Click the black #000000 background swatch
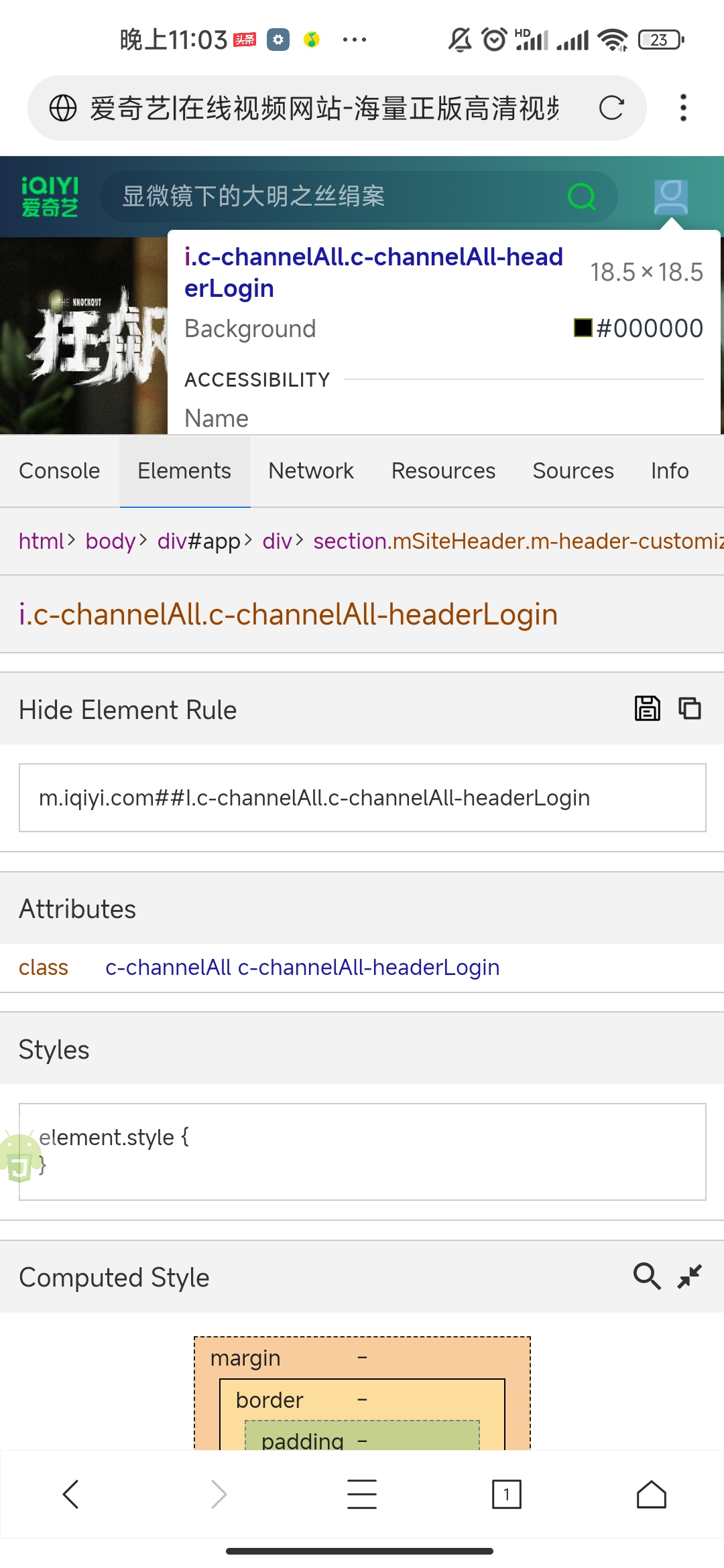 pyautogui.click(x=583, y=328)
